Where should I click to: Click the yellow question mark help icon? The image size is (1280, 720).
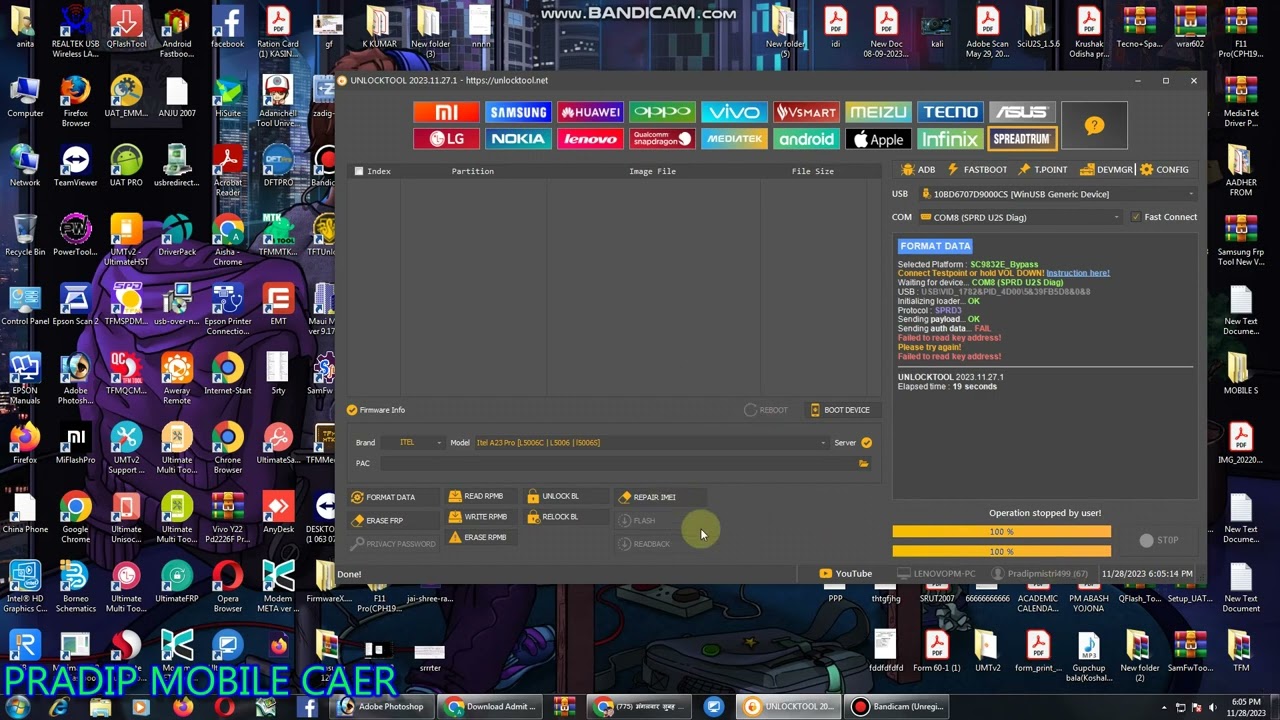1094,125
